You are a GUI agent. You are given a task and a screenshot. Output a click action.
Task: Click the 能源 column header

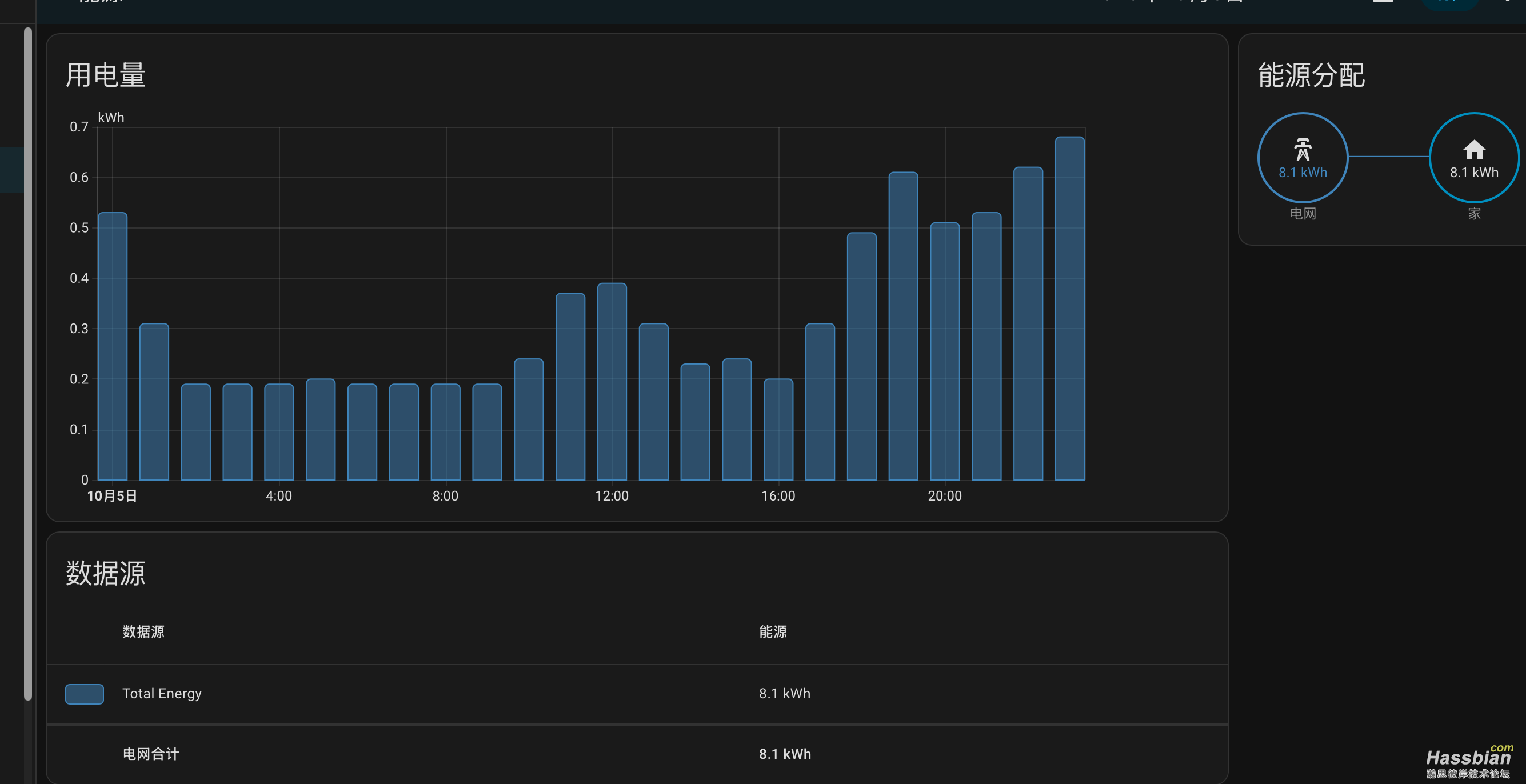773,632
